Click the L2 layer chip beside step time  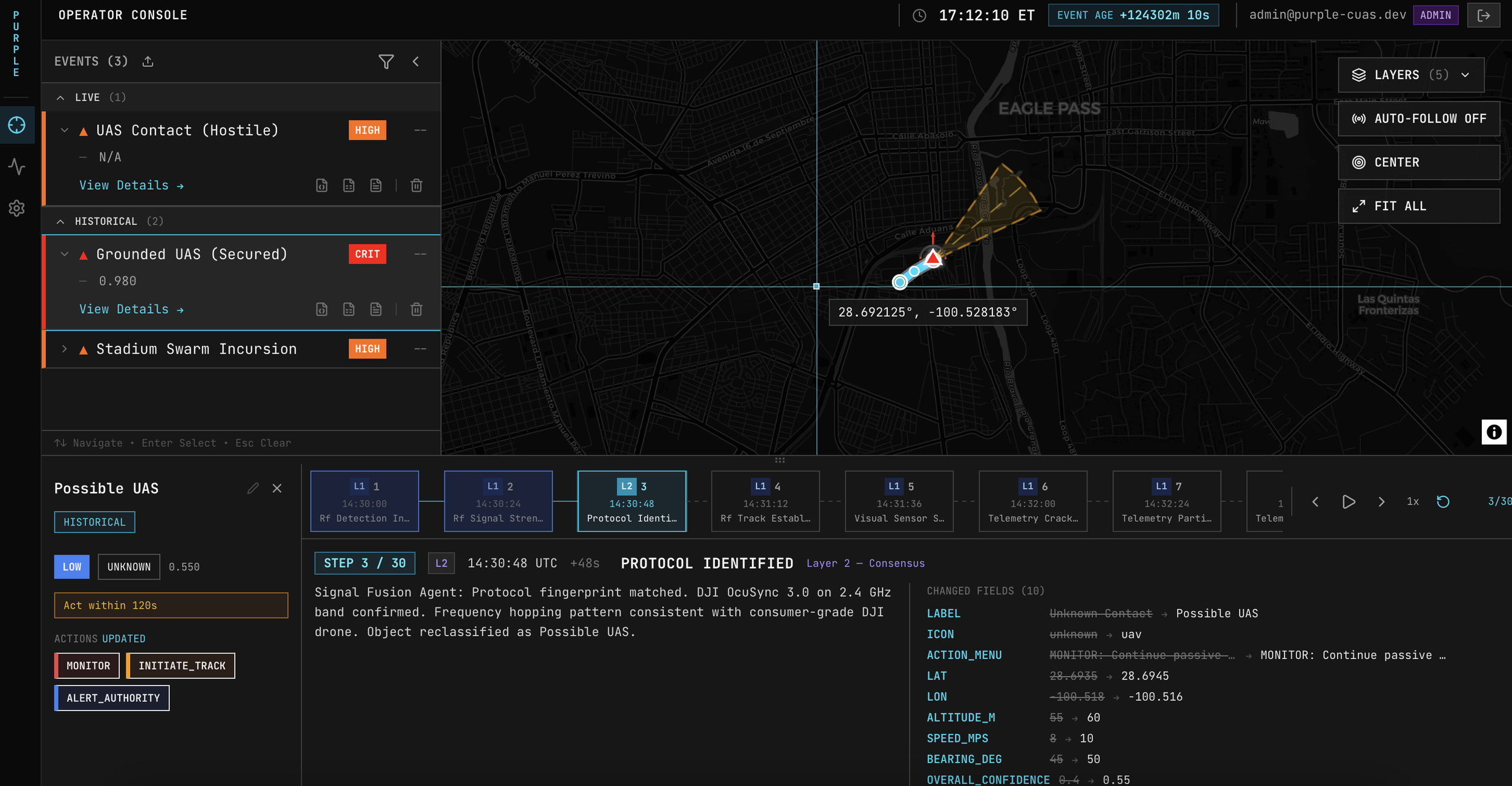[x=442, y=564]
